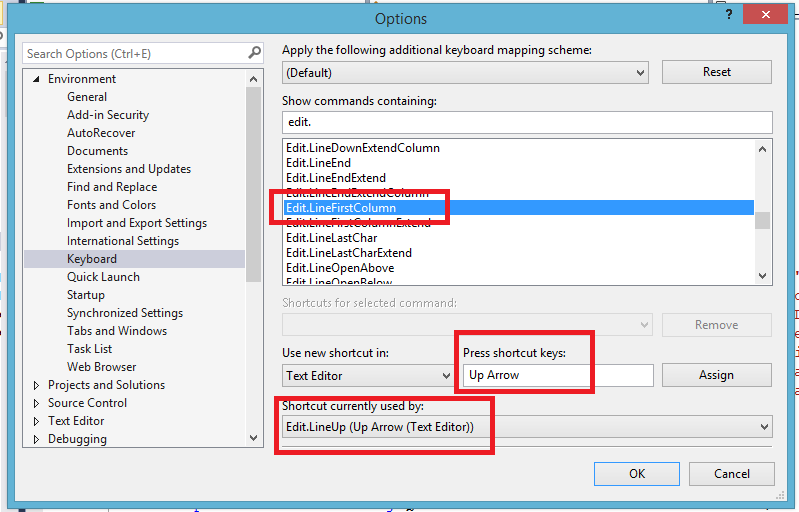Click the 'Show commands containing' text field
This screenshot has height=512, width=799.
click(x=527, y=122)
